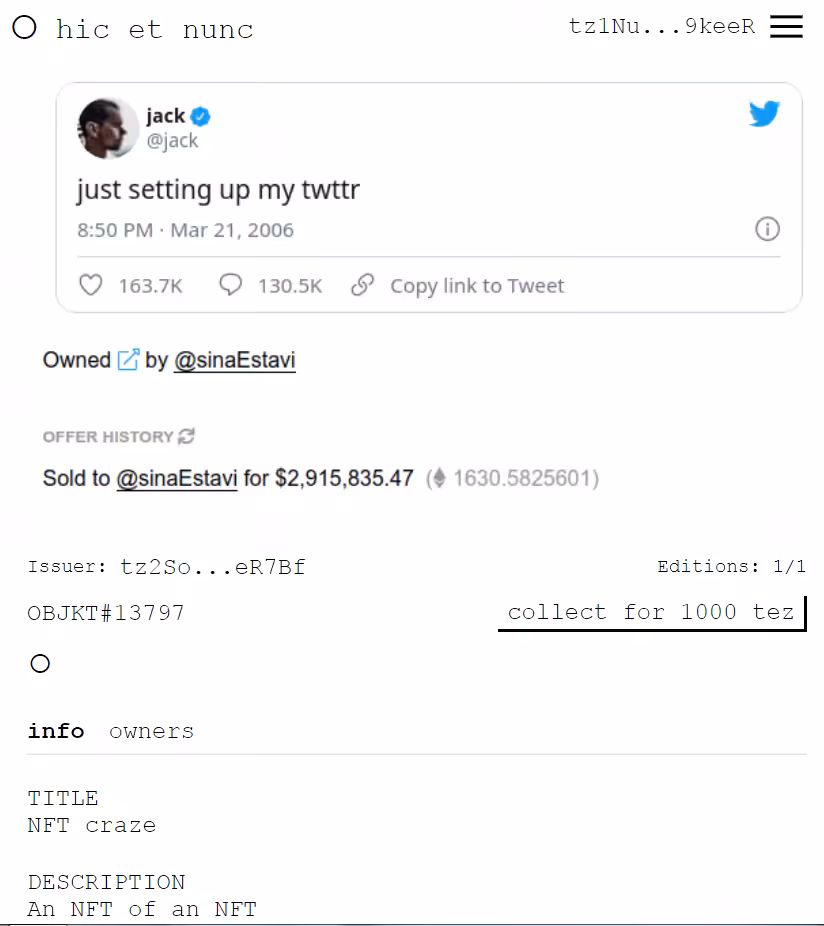The image size is (824, 926).
Task: Refresh offer history with arrows icon
Action: [187, 436]
